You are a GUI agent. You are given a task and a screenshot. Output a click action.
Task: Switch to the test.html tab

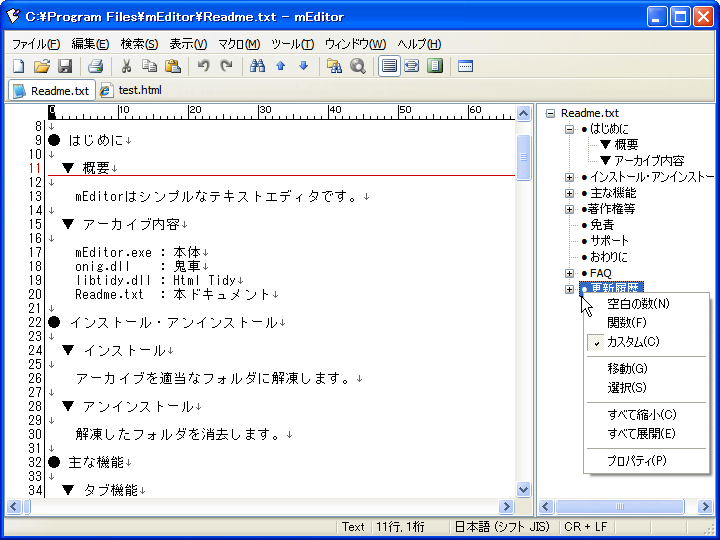[132, 90]
